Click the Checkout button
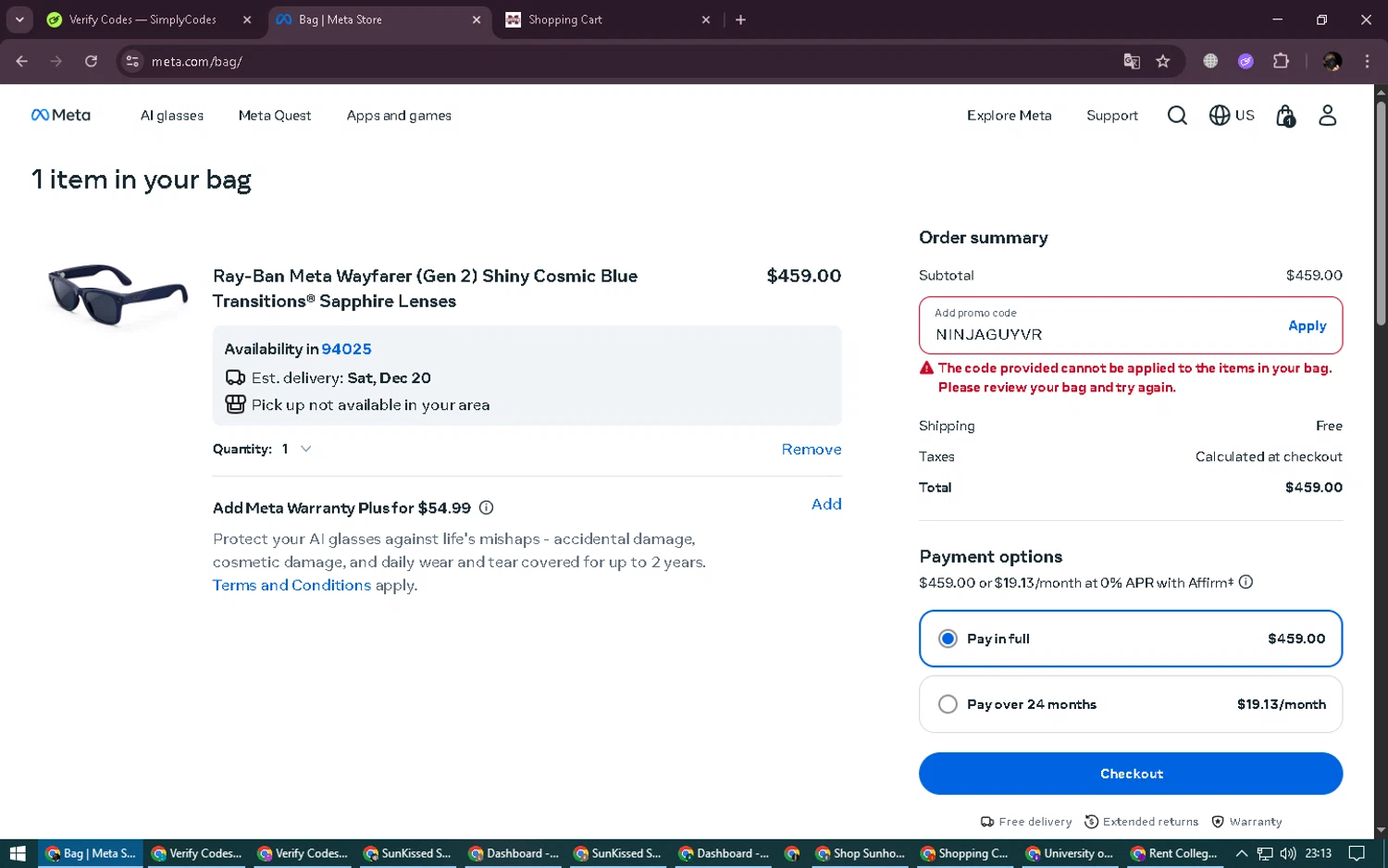 click(1131, 774)
